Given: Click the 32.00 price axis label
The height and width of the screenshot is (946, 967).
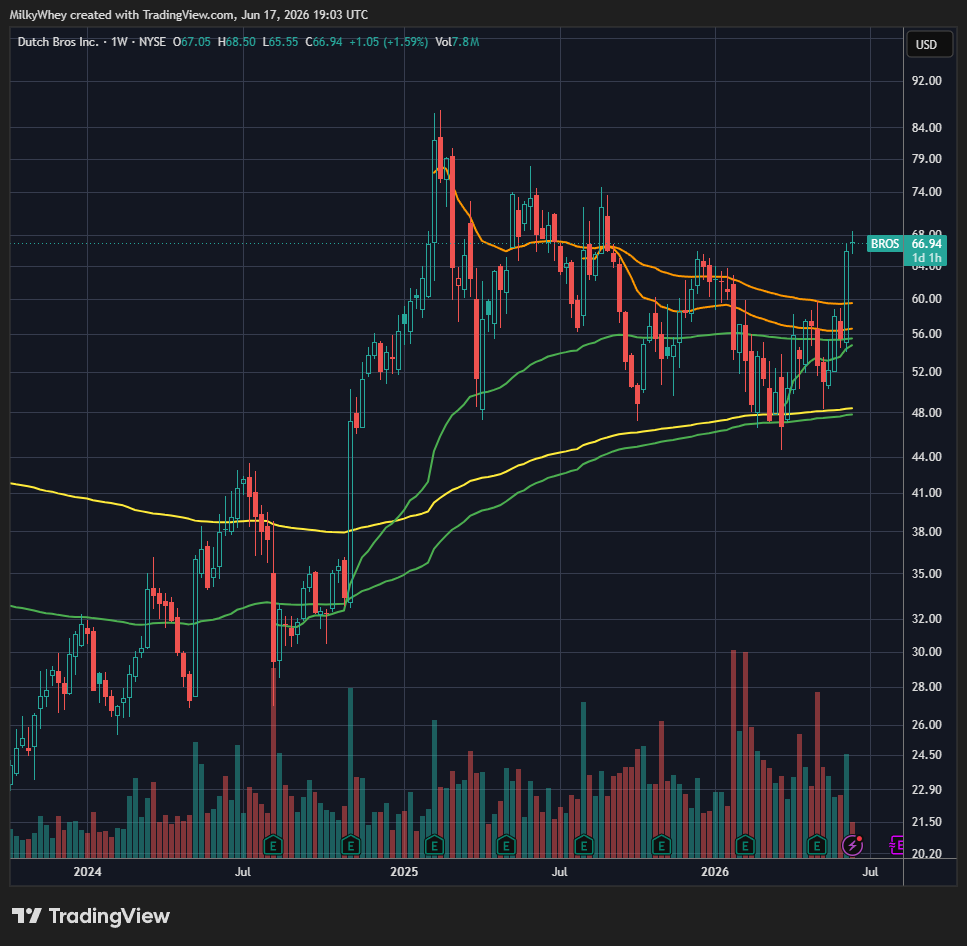Looking at the screenshot, I should (926, 619).
